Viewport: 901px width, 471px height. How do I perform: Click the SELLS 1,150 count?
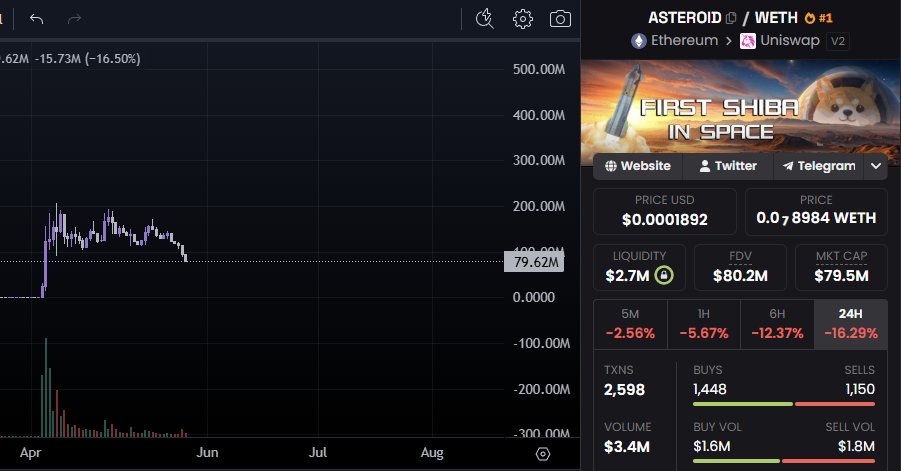(x=860, y=389)
